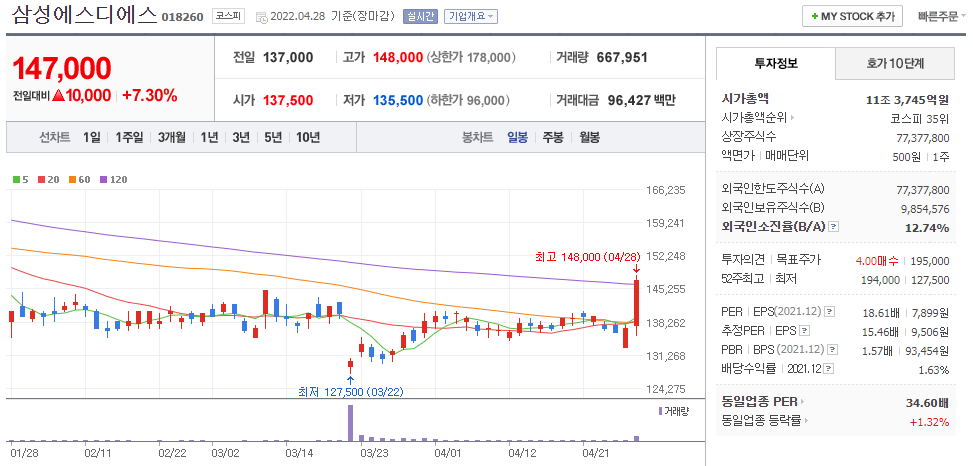Select the 10년 line chart period

(x=308, y=138)
